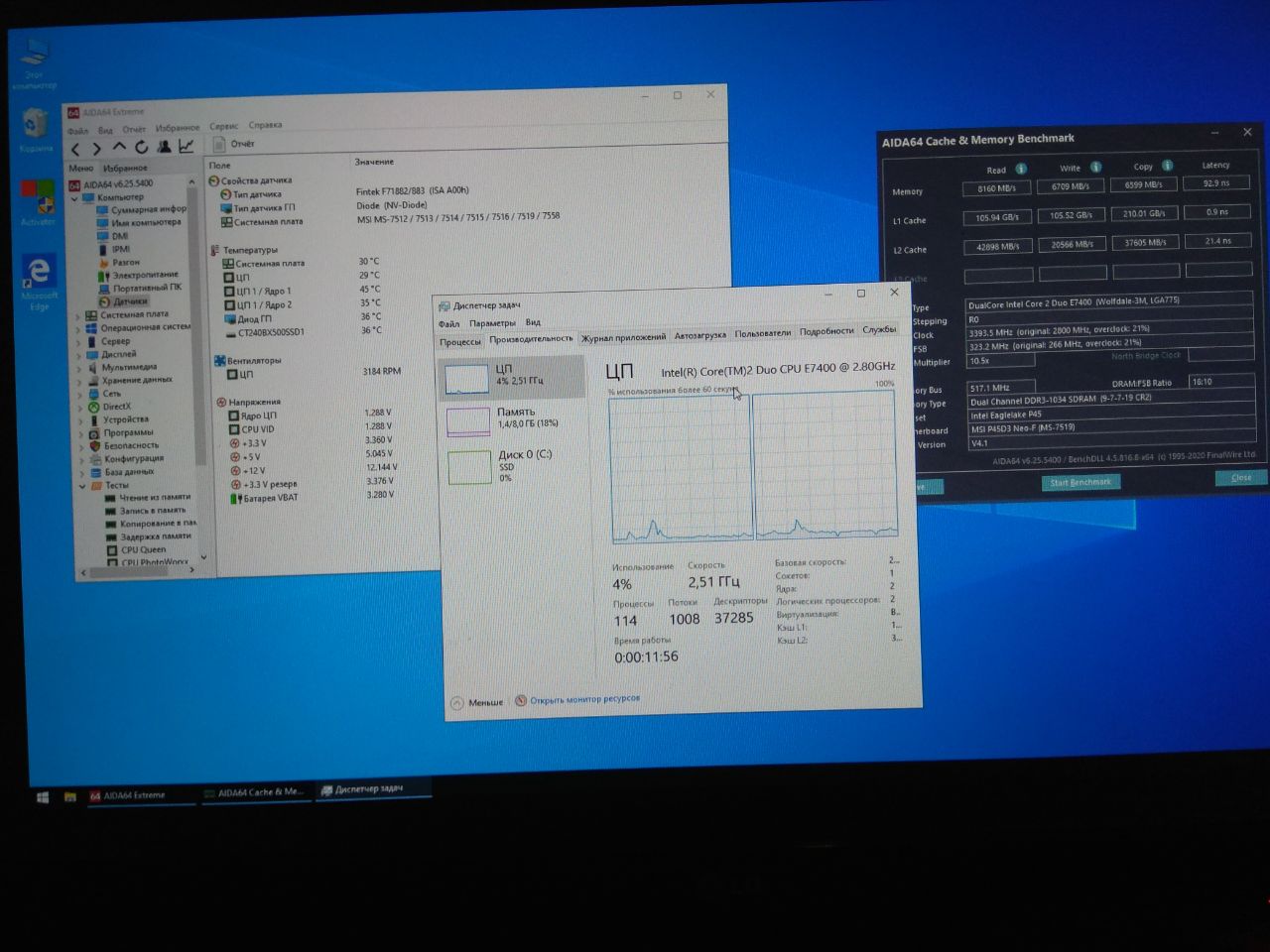Click the Отчёт report icon in AIDA64
Screen dimensions: 1270x952
[x=221, y=144]
